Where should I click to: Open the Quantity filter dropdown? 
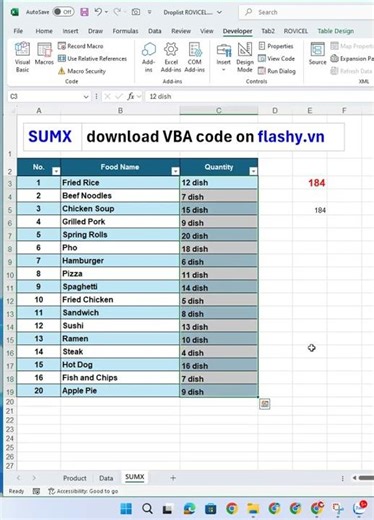click(x=253, y=171)
